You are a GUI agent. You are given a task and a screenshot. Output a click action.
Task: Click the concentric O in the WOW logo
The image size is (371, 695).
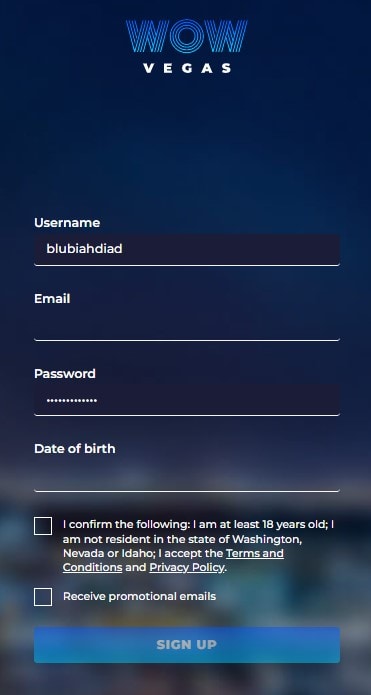point(186,36)
